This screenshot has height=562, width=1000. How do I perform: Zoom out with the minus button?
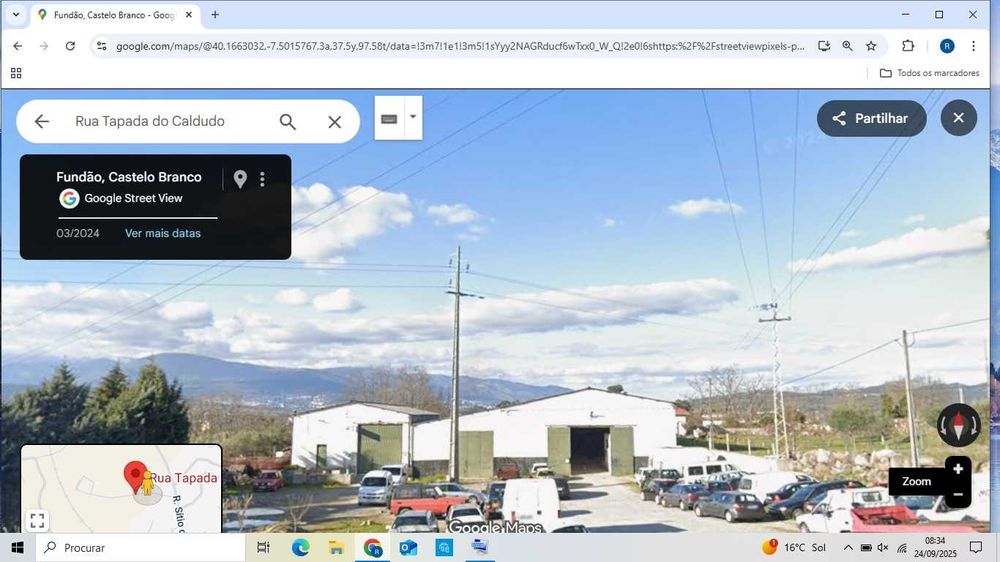point(958,494)
